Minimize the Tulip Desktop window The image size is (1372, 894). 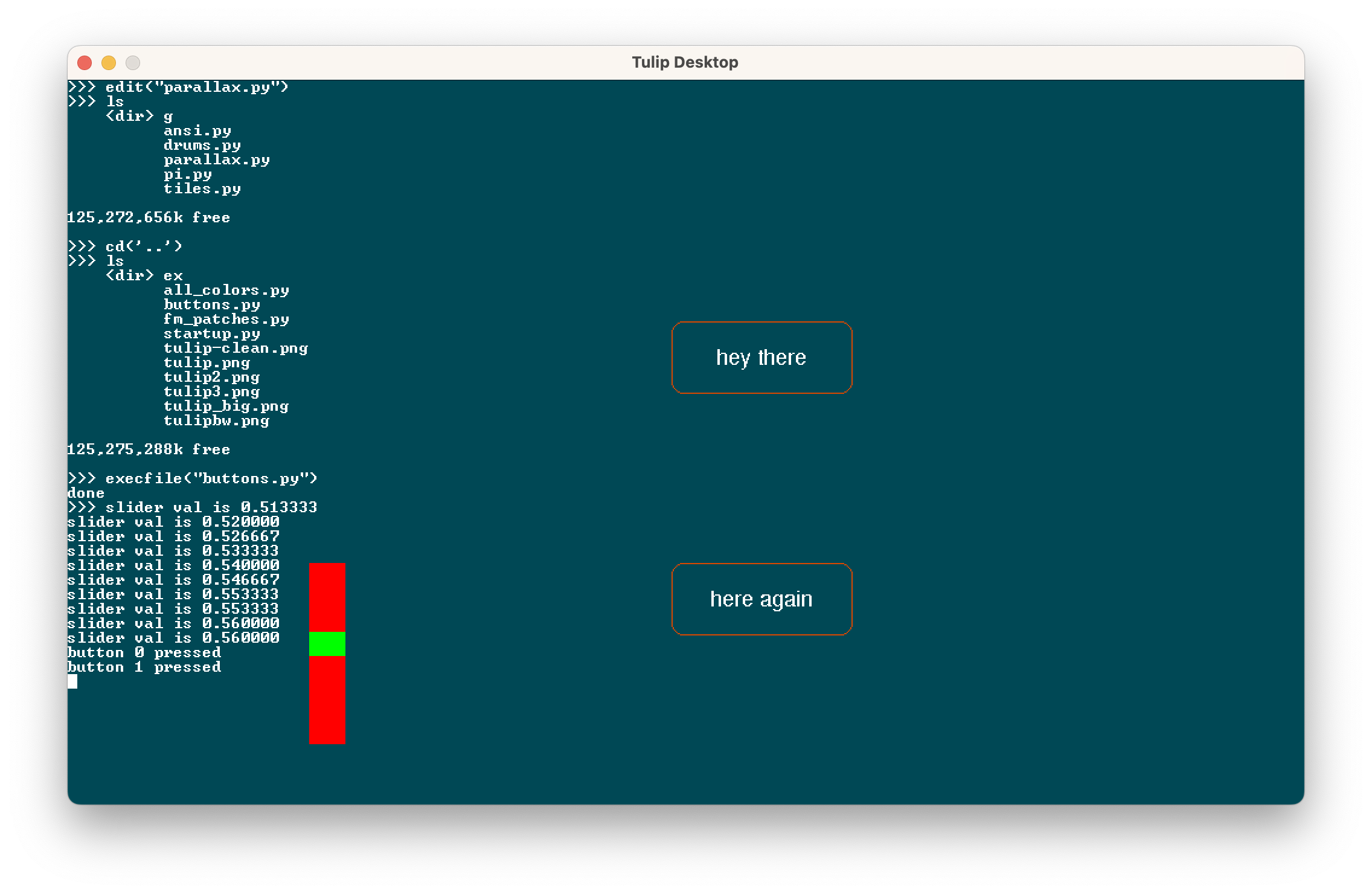pyautogui.click(x=109, y=63)
